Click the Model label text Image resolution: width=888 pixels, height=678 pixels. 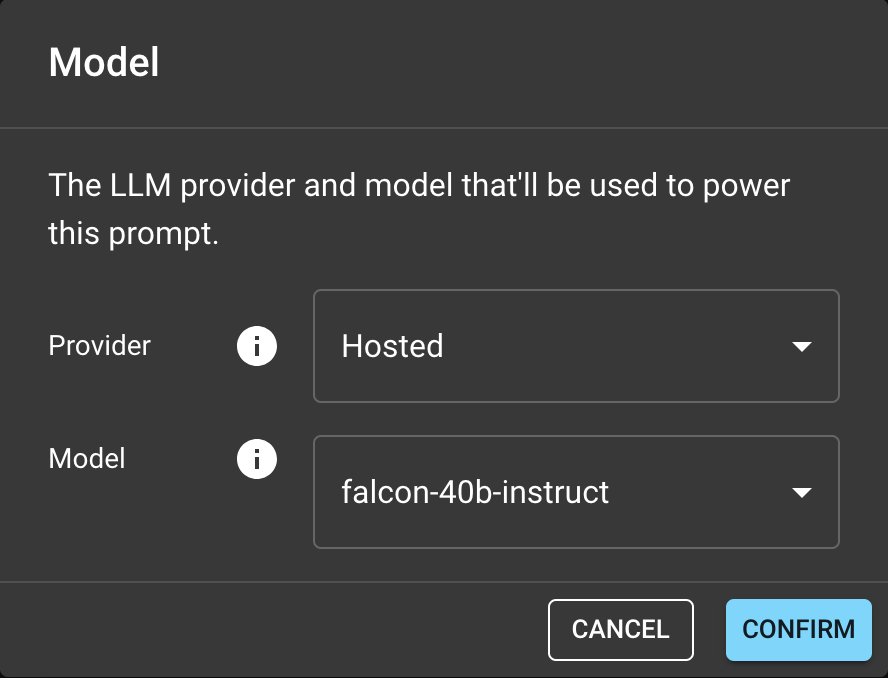(x=87, y=459)
